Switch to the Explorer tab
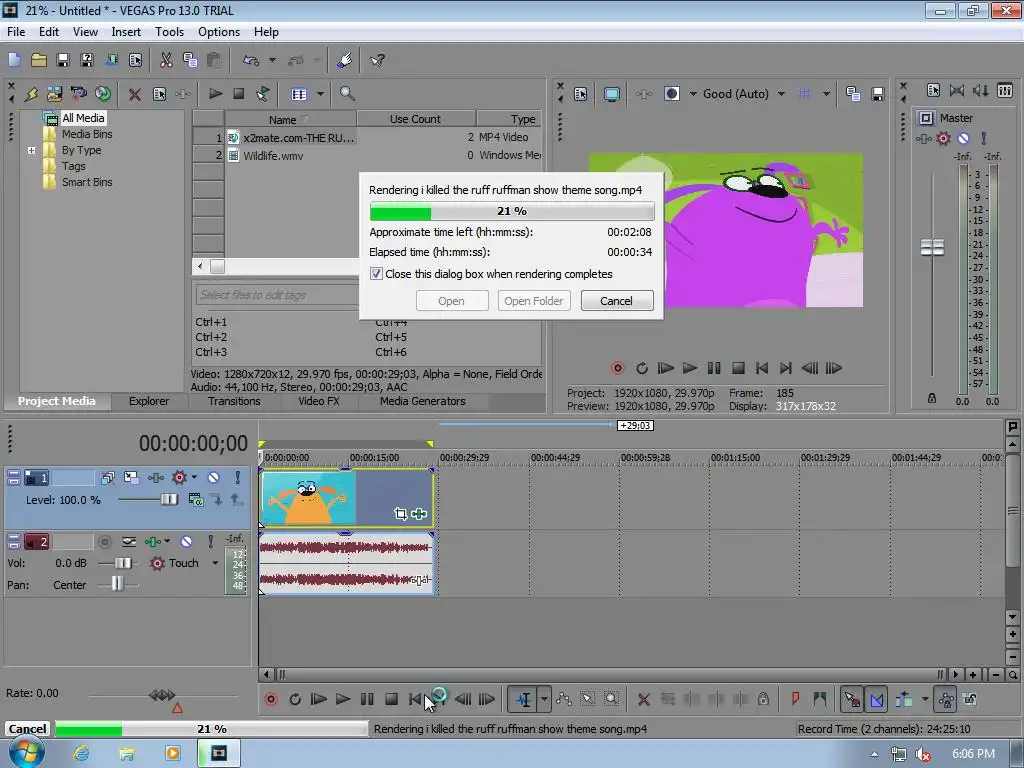This screenshot has width=1024, height=768. point(148,401)
